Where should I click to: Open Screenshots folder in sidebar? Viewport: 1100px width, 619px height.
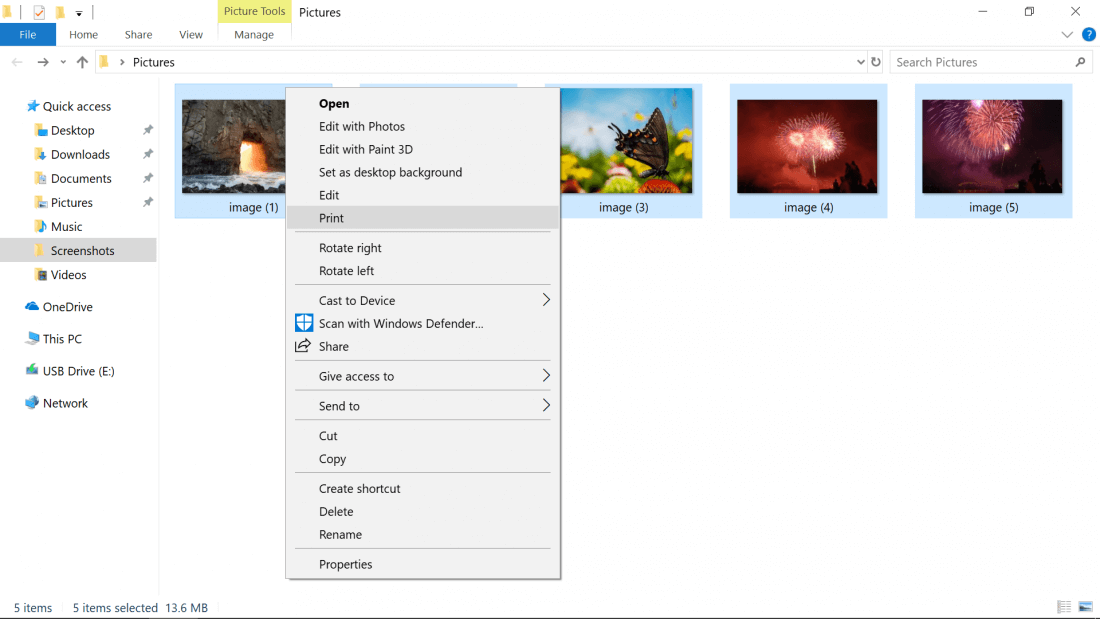[x=78, y=251]
